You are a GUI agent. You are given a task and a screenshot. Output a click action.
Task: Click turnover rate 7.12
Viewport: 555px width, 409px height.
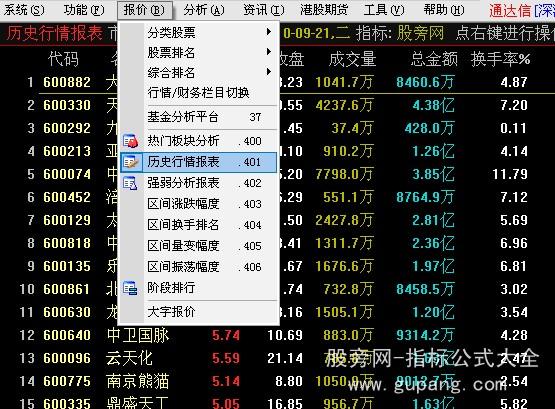coord(514,197)
